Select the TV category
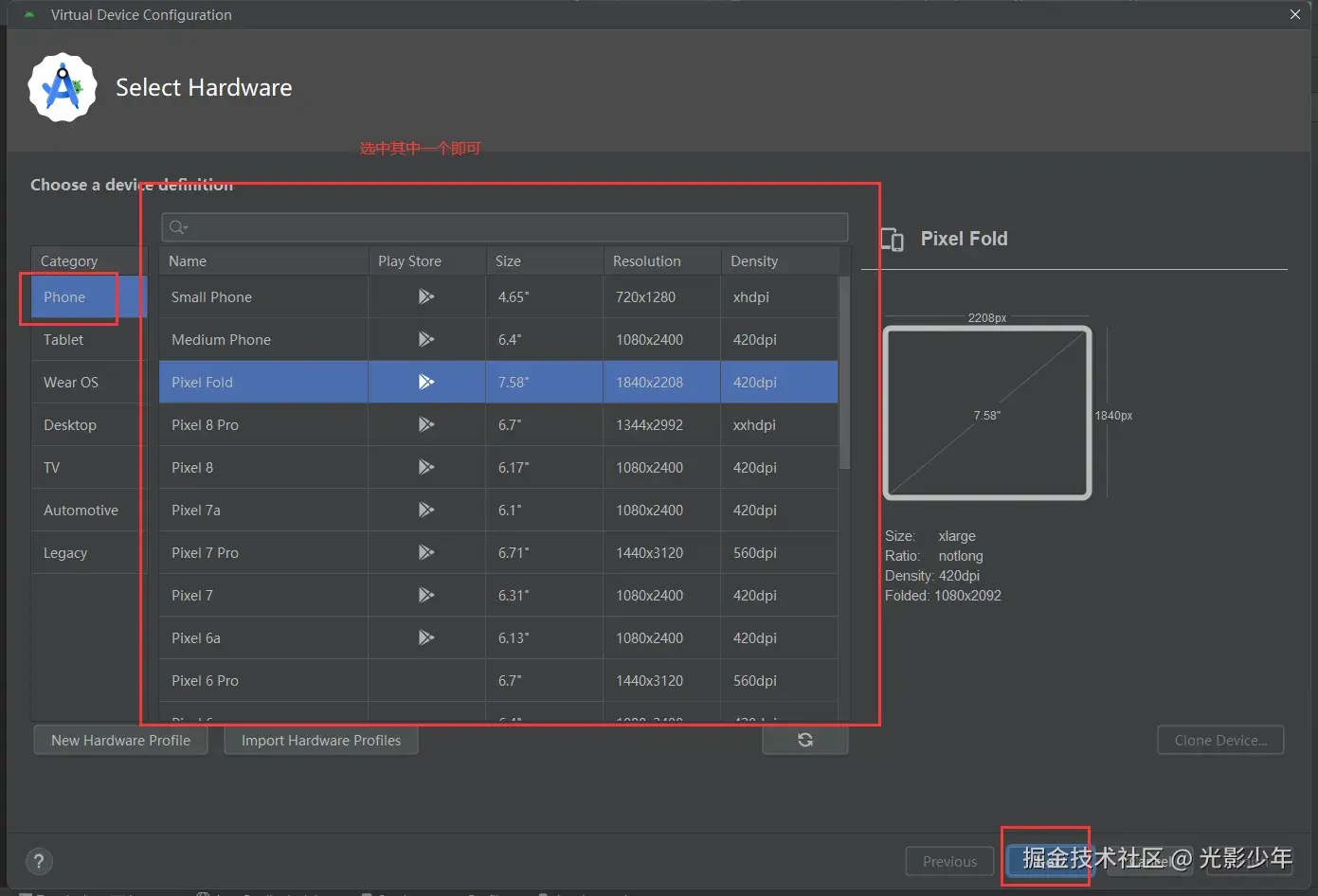This screenshot has width=1318, height=896. point(89,467)
